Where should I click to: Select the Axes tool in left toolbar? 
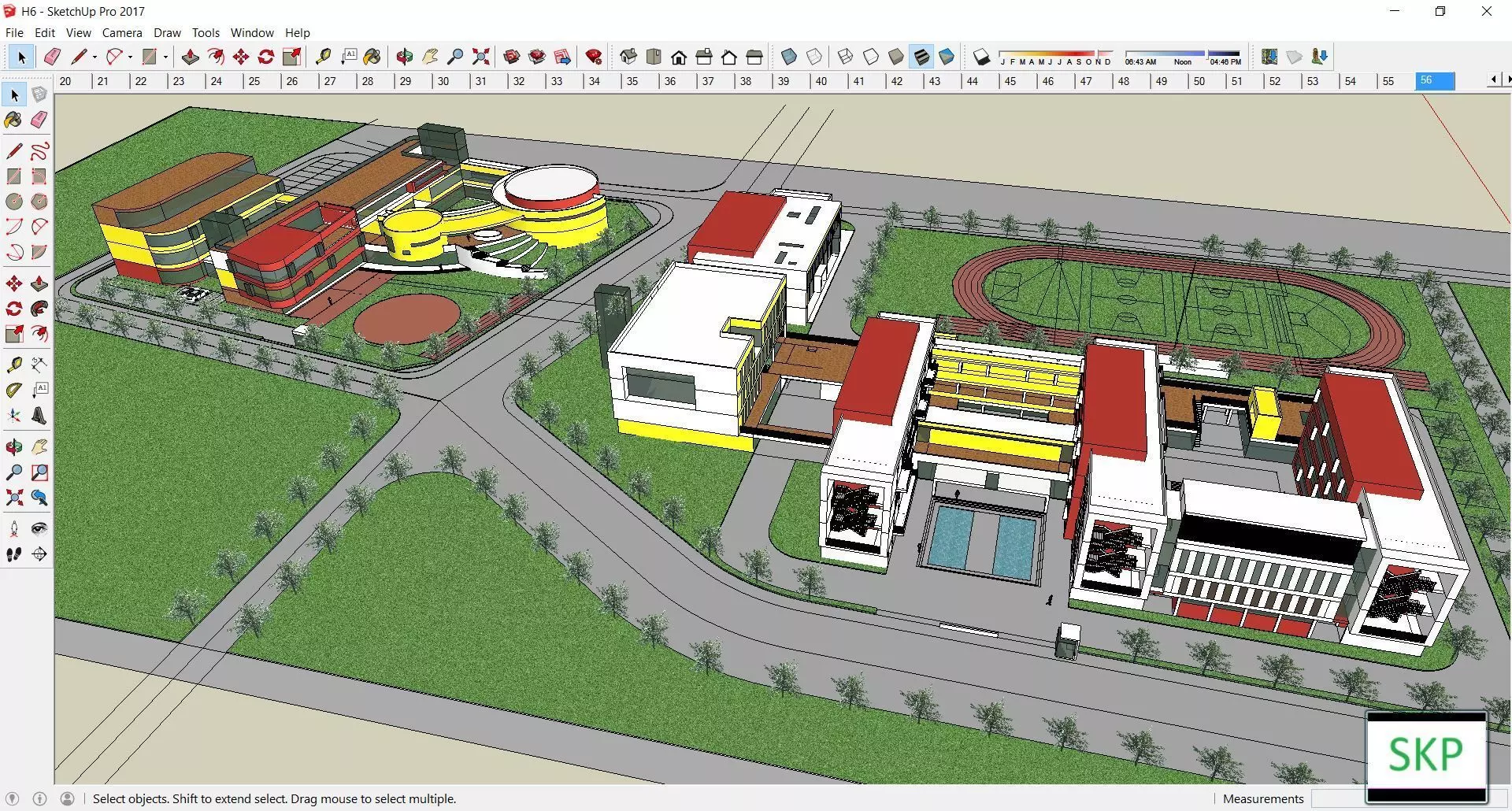pos(14,416)
